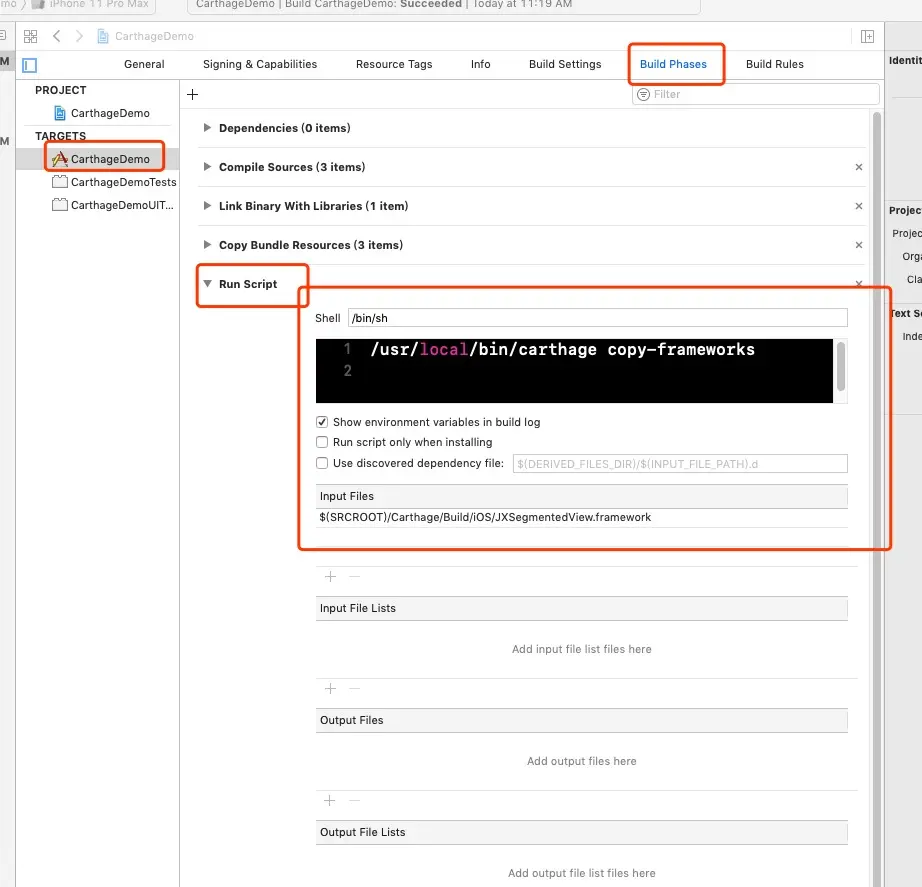The width and height of the screenshot is (922, 887).
Task: Click the Add output files here placeholder
Action: tap(582, 761)
